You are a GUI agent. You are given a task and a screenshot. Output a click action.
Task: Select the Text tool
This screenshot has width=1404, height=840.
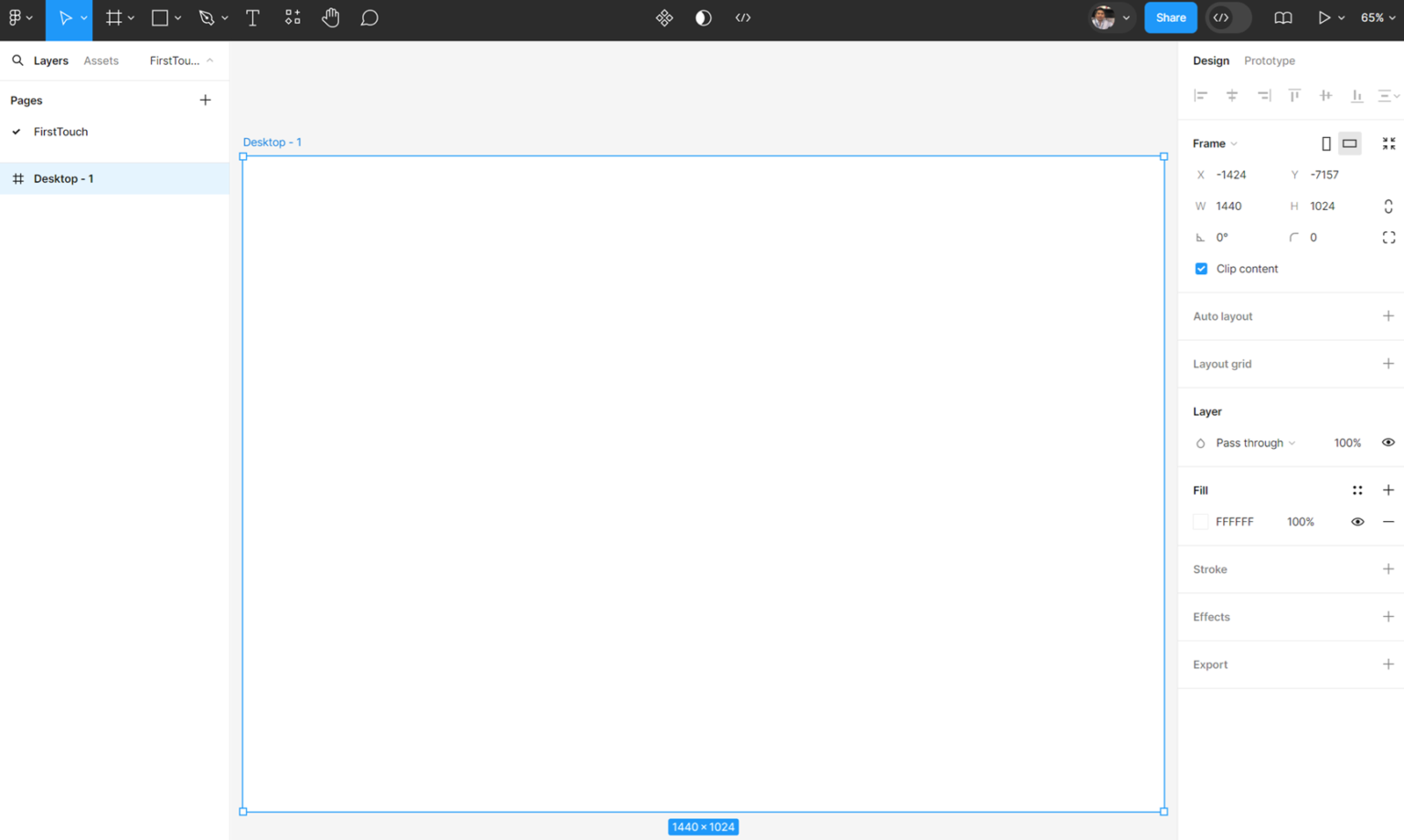252,17
